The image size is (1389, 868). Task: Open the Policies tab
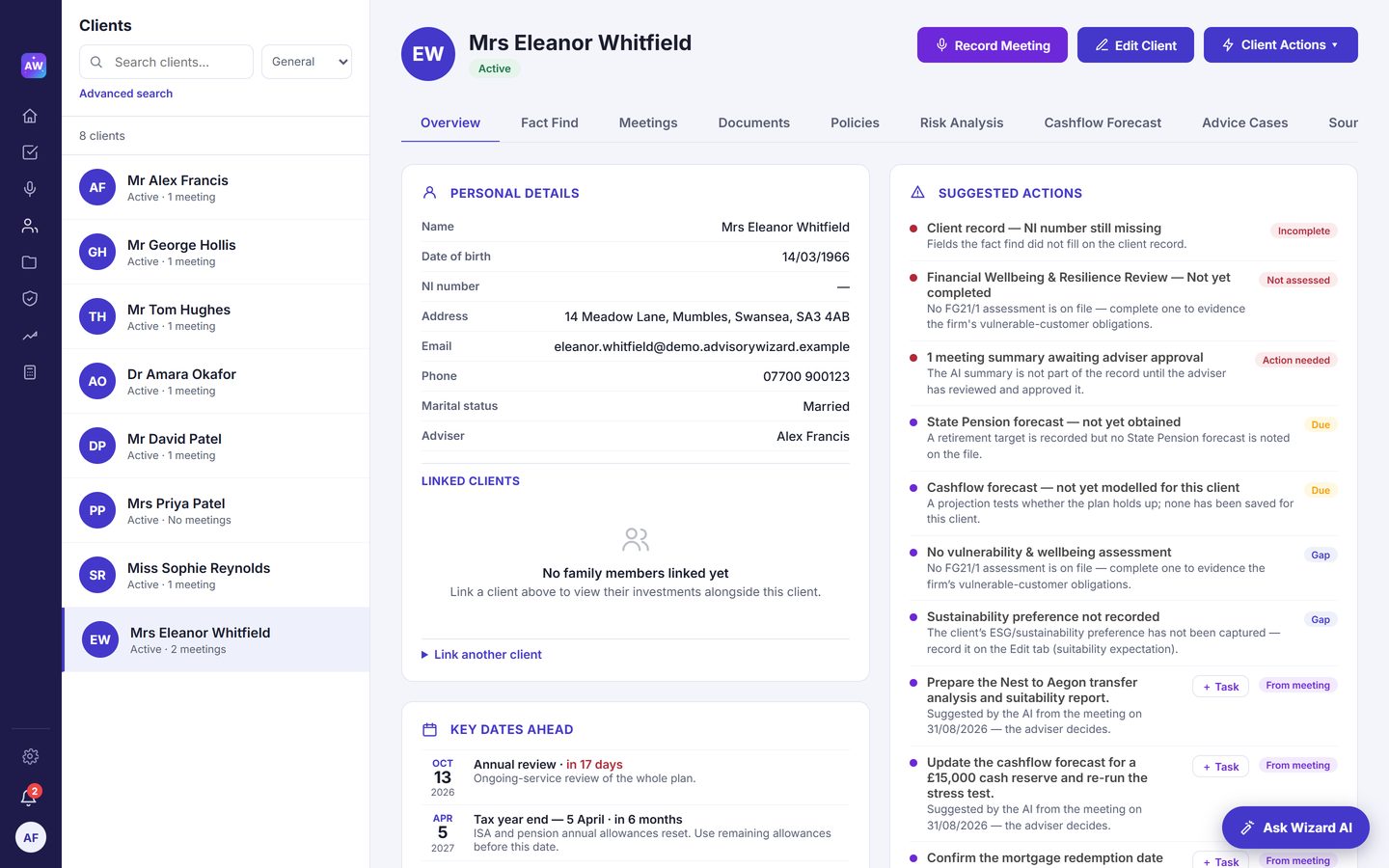click(x=855, y=122)
